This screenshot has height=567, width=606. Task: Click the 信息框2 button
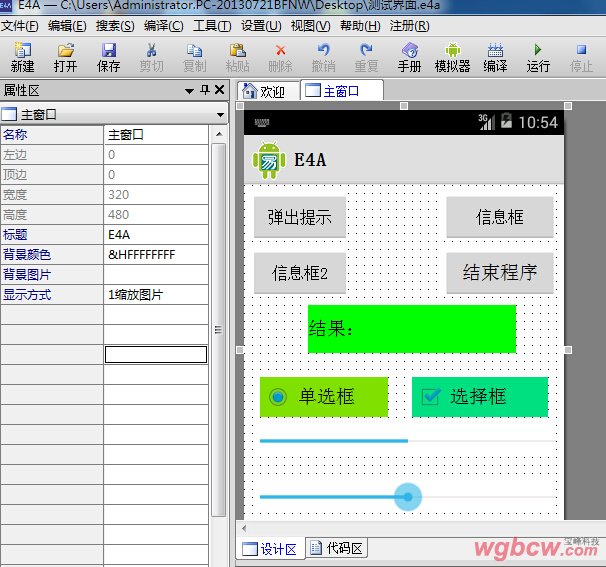coord(300,273)
